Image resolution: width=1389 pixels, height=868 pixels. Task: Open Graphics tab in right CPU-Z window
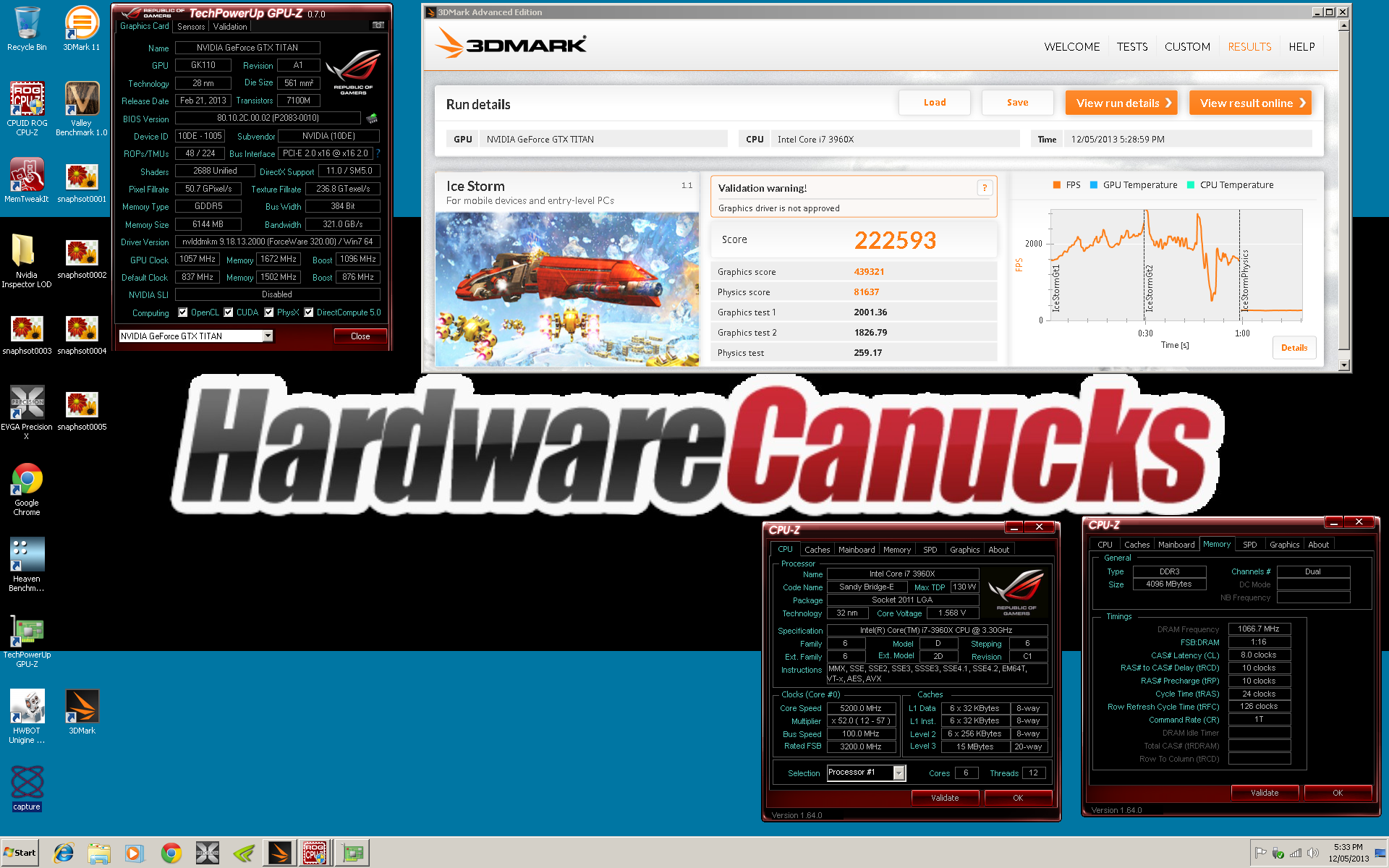(1284, 545)
